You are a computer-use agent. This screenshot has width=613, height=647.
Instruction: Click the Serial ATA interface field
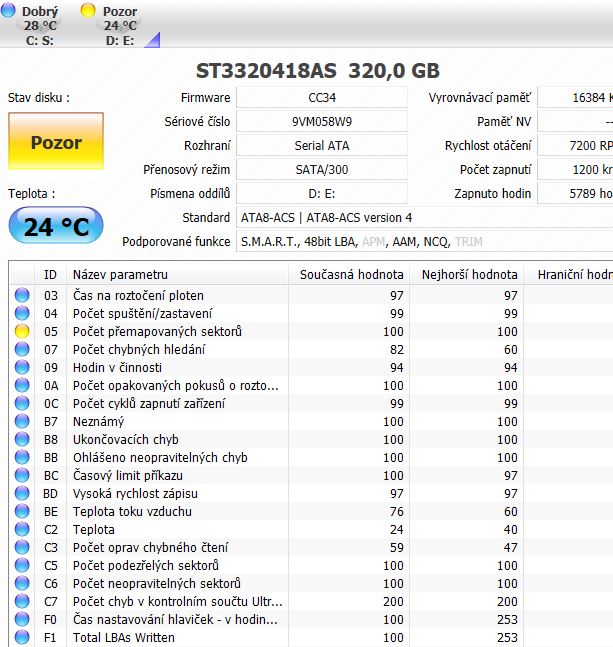(322, 146)
